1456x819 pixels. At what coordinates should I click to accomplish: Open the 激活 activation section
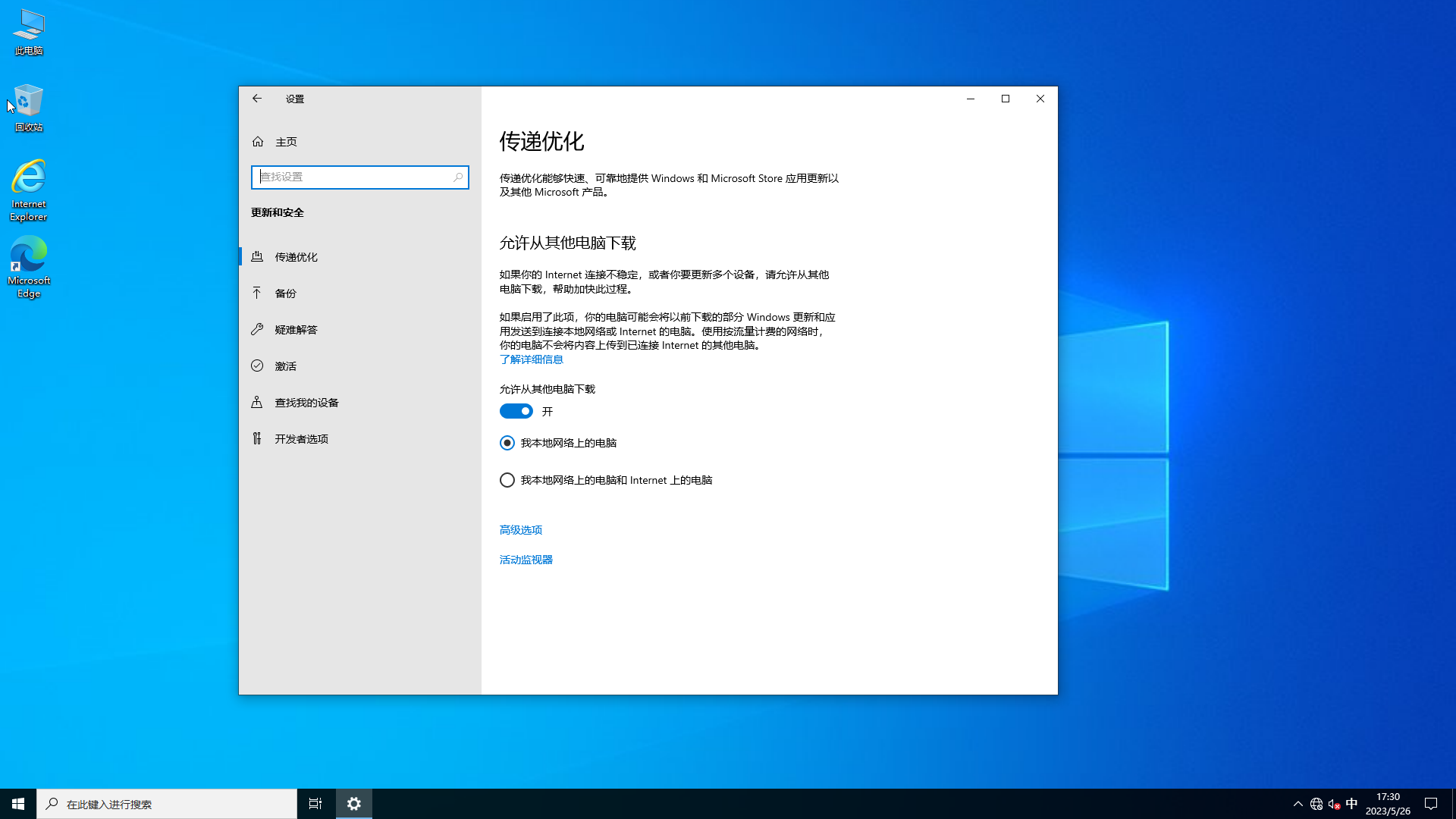258,366
